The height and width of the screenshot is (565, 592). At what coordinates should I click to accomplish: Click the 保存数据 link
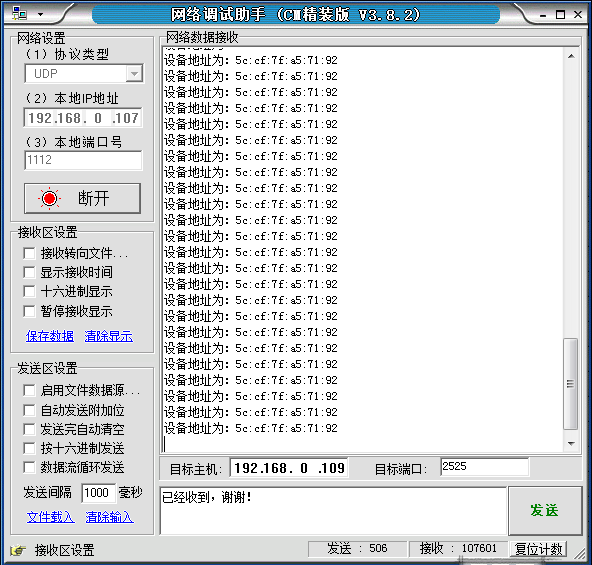50,336
